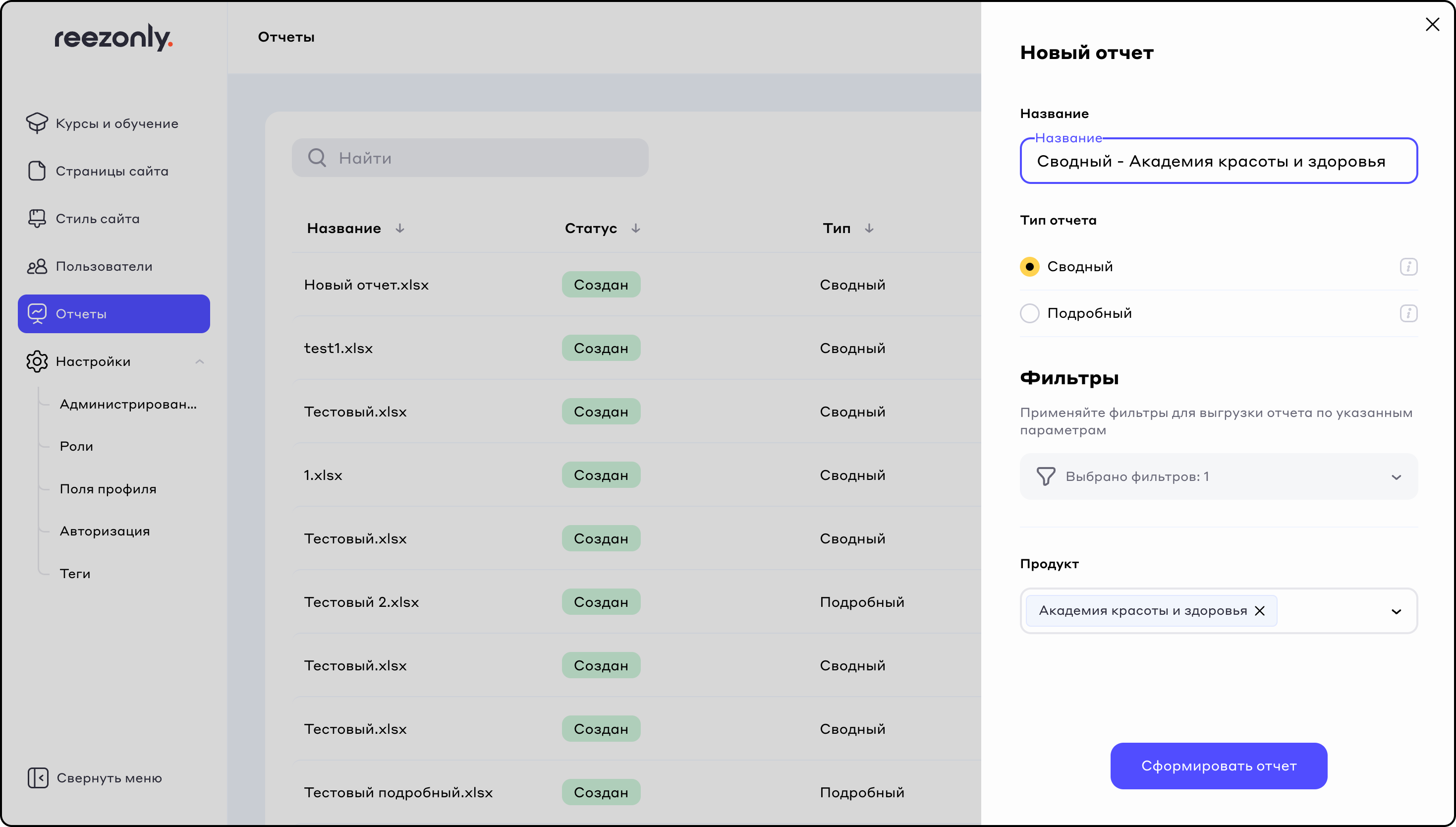Click the funnel filter icon

pos(1045,476)
